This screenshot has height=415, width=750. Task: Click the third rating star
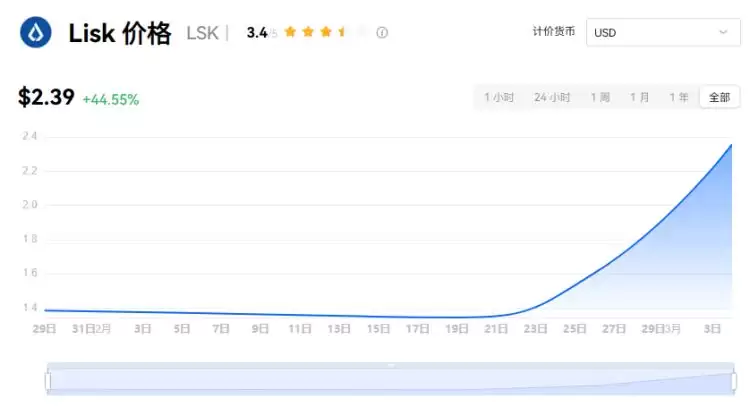point(325,32)
